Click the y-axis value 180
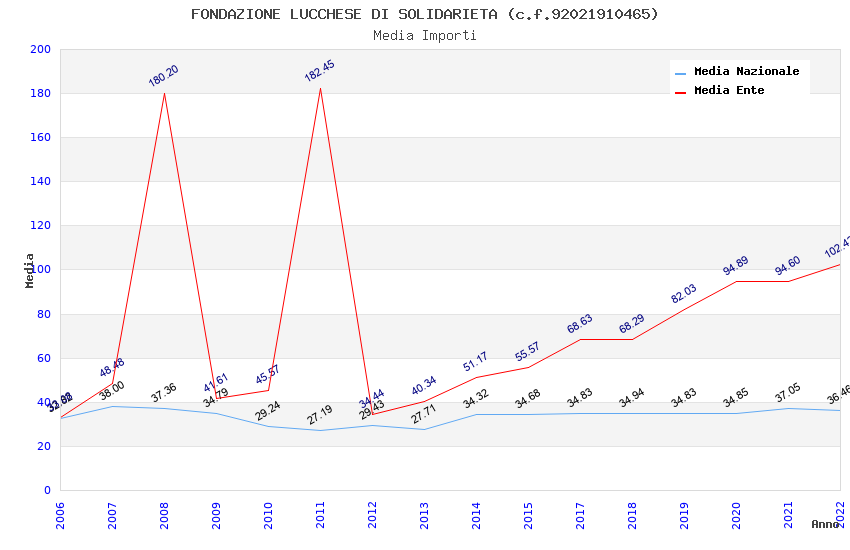Image resolution: width=850 pixels, height=550 pixels. tap(41, 94)
